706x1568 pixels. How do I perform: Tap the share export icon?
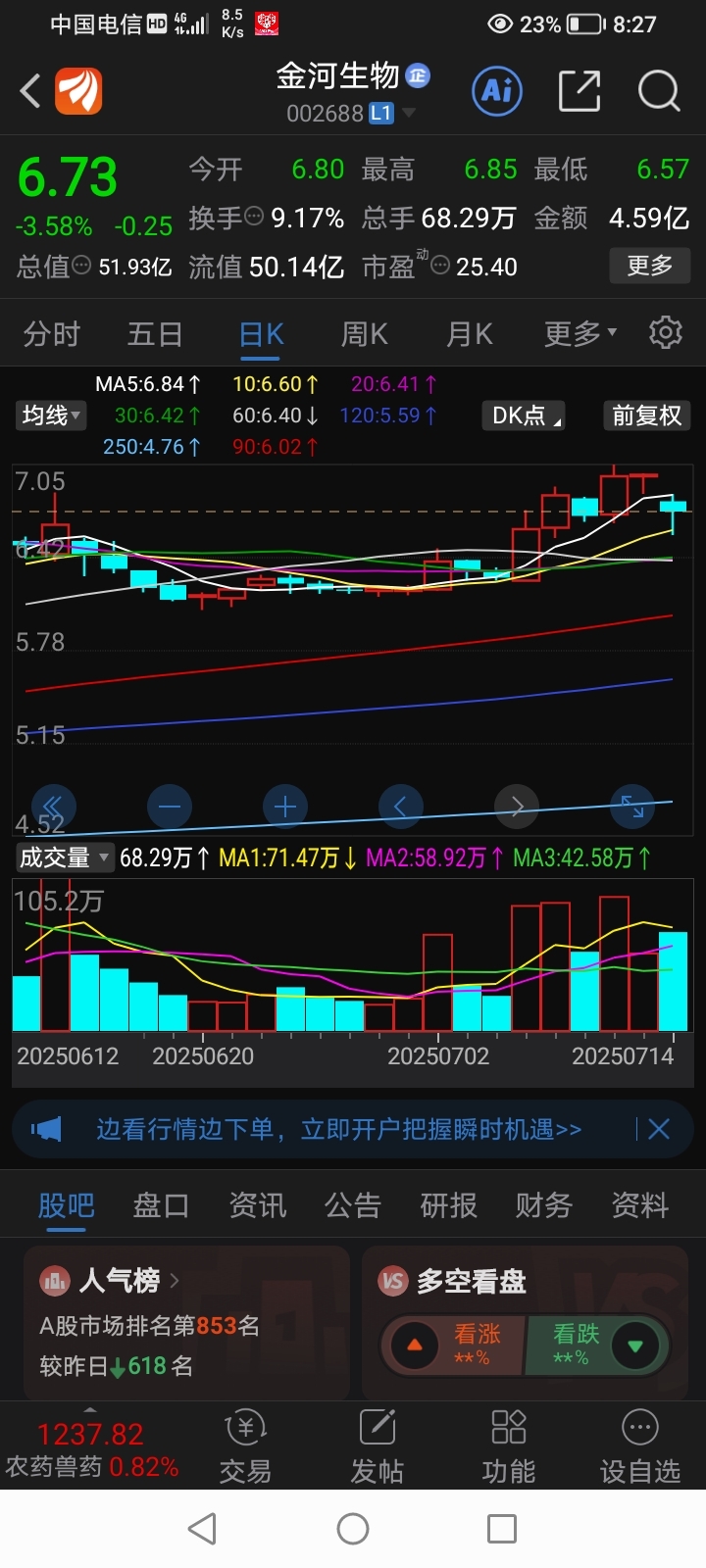pos(579,91)
